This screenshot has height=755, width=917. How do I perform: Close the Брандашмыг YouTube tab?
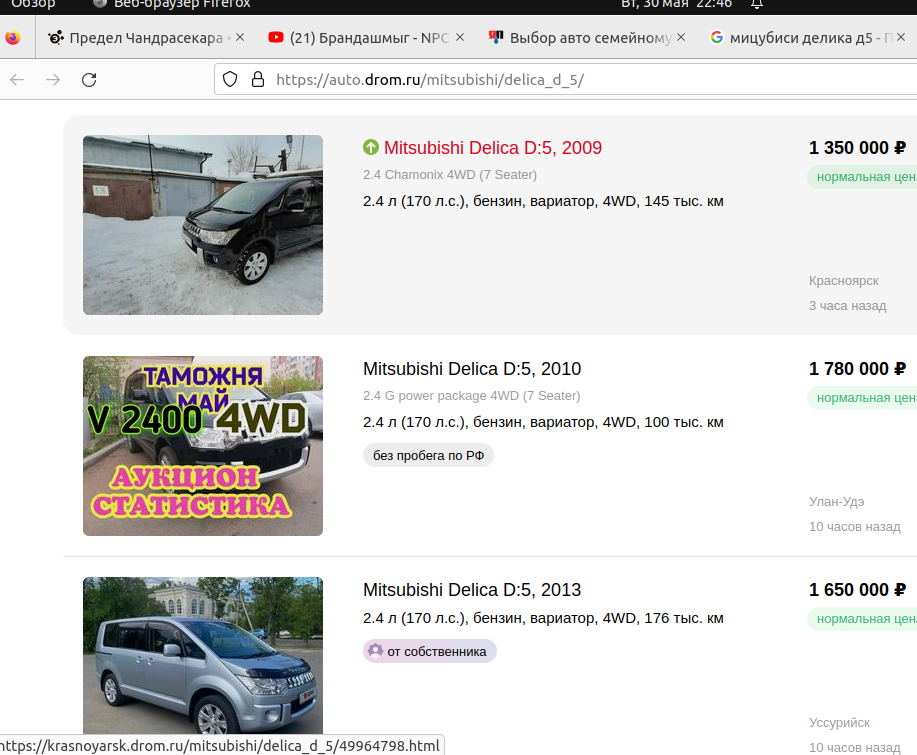tap(460, 37)
